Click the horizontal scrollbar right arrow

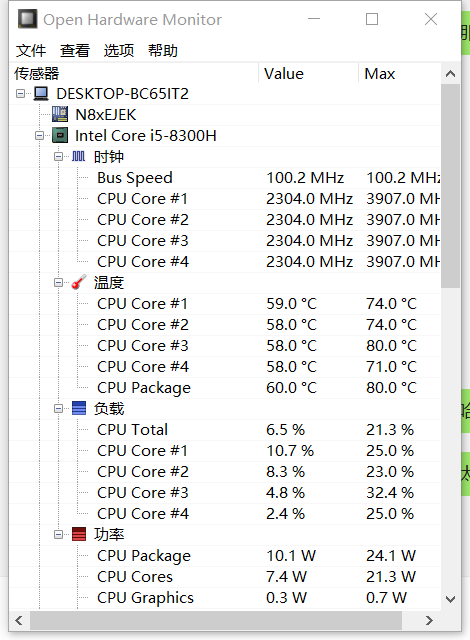[x=429, y=620]
